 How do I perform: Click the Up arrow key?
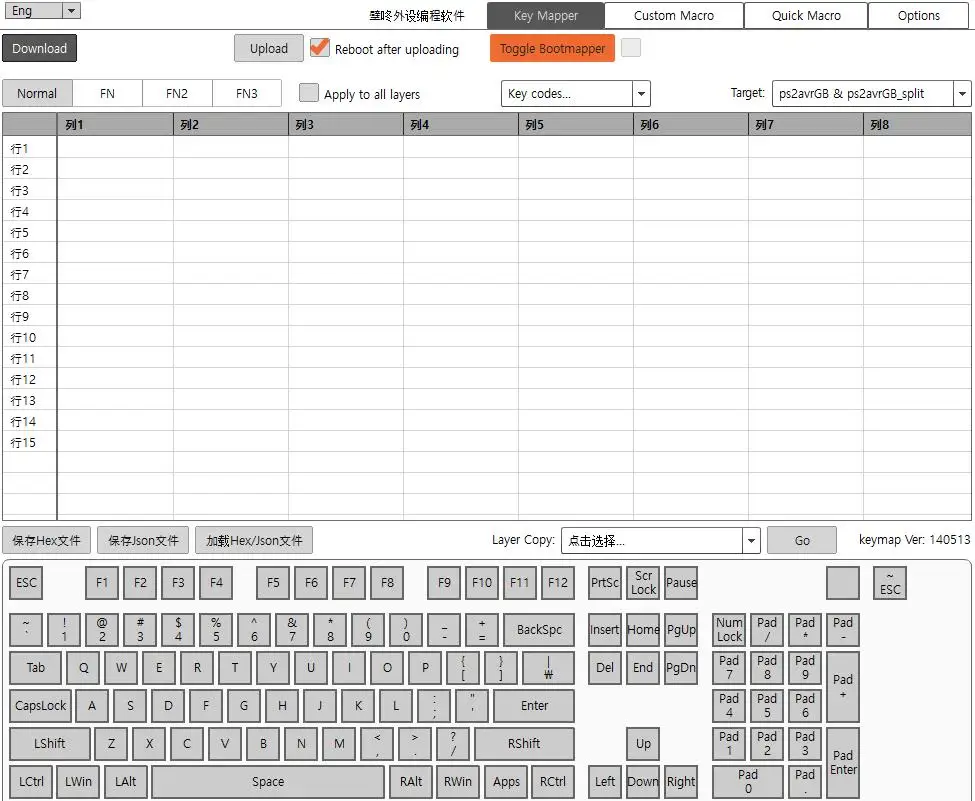pos(643,744)
